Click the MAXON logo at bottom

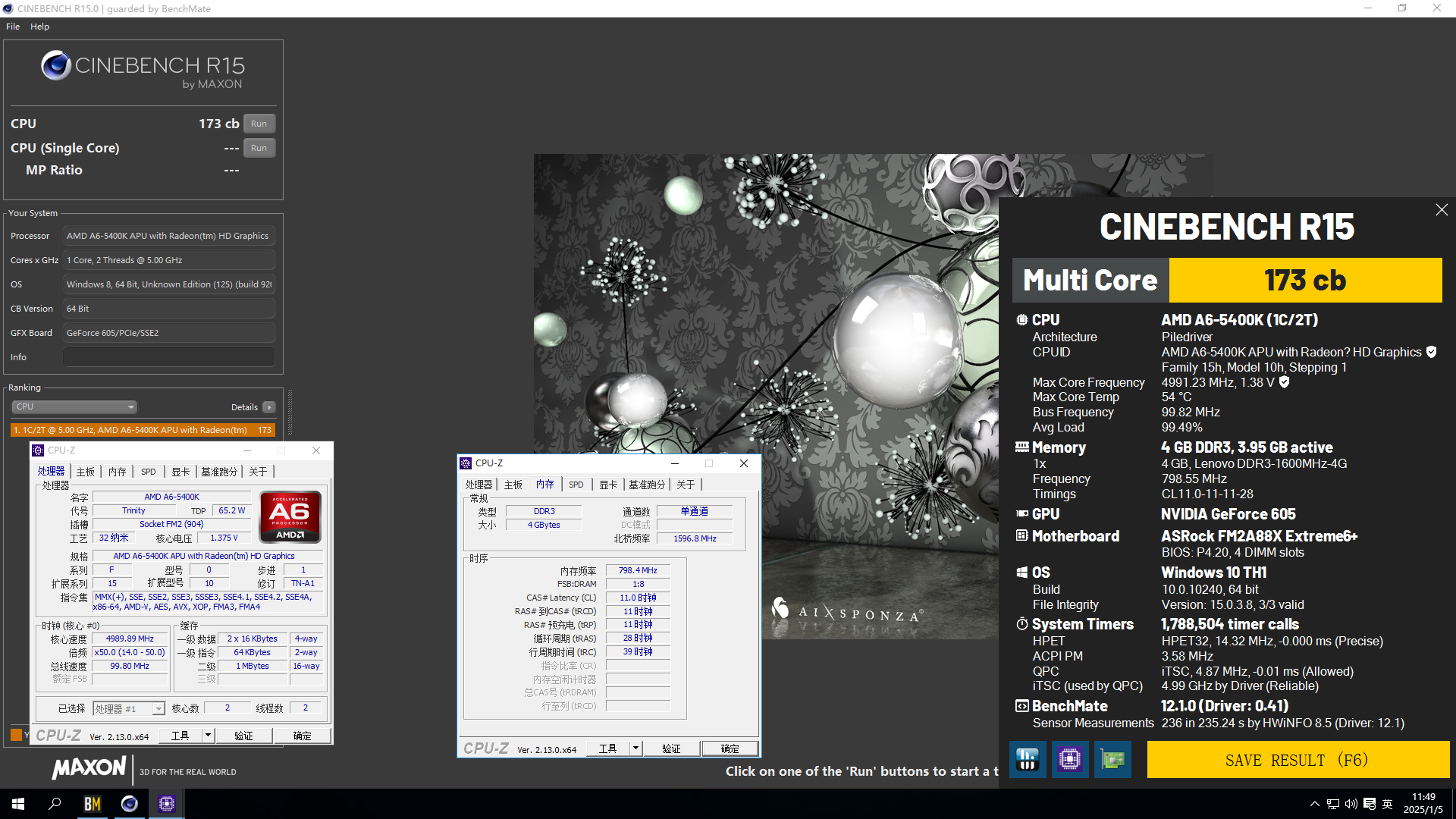click(89, 767)
